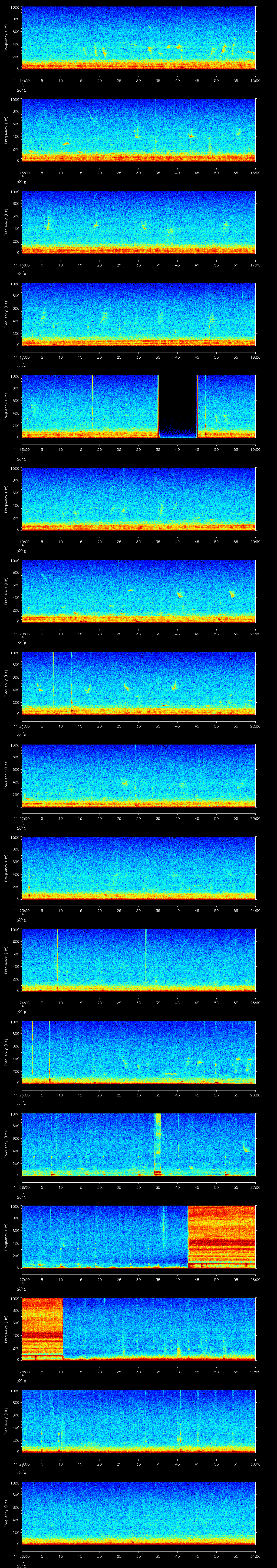Open the spectrogram panel starting at 11:30:00

pos(139,1513)
